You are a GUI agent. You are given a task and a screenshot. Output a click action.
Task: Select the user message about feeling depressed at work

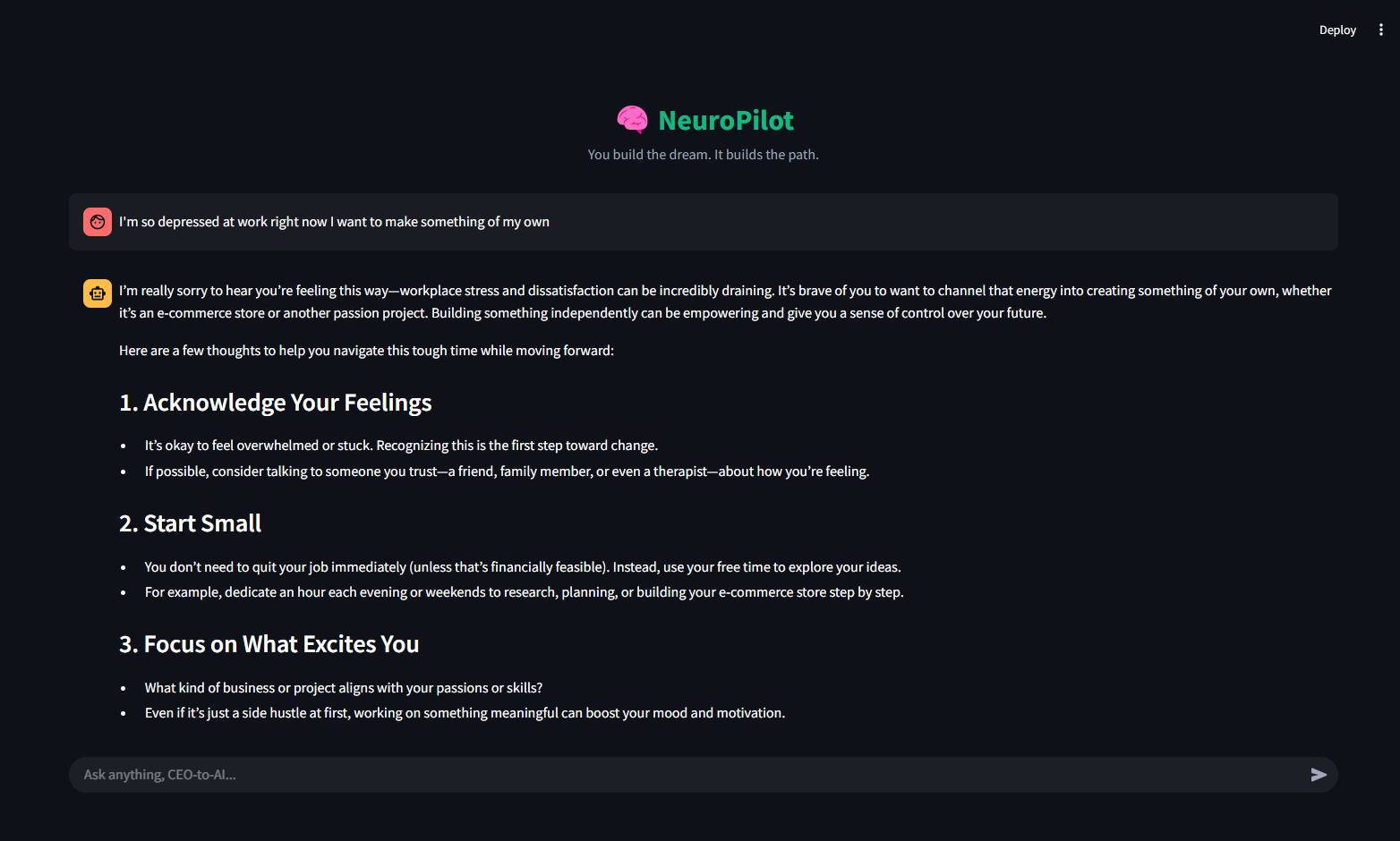(x=334, y=222)
